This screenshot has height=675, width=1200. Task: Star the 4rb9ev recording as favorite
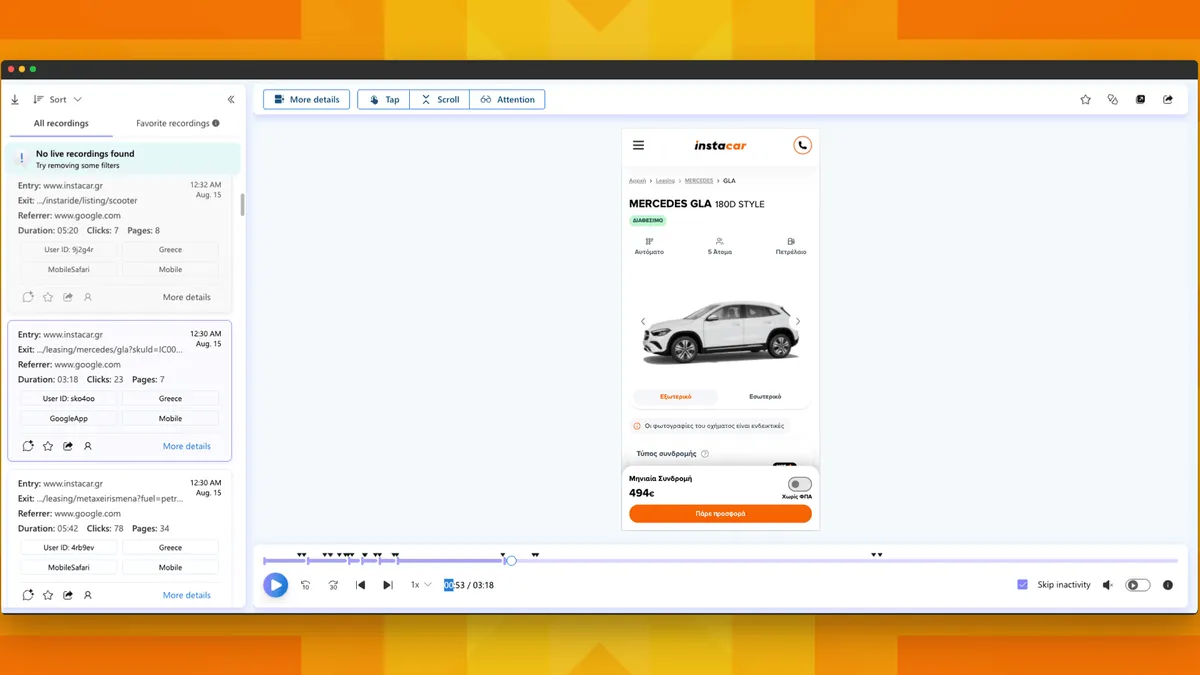click(48, 595)
